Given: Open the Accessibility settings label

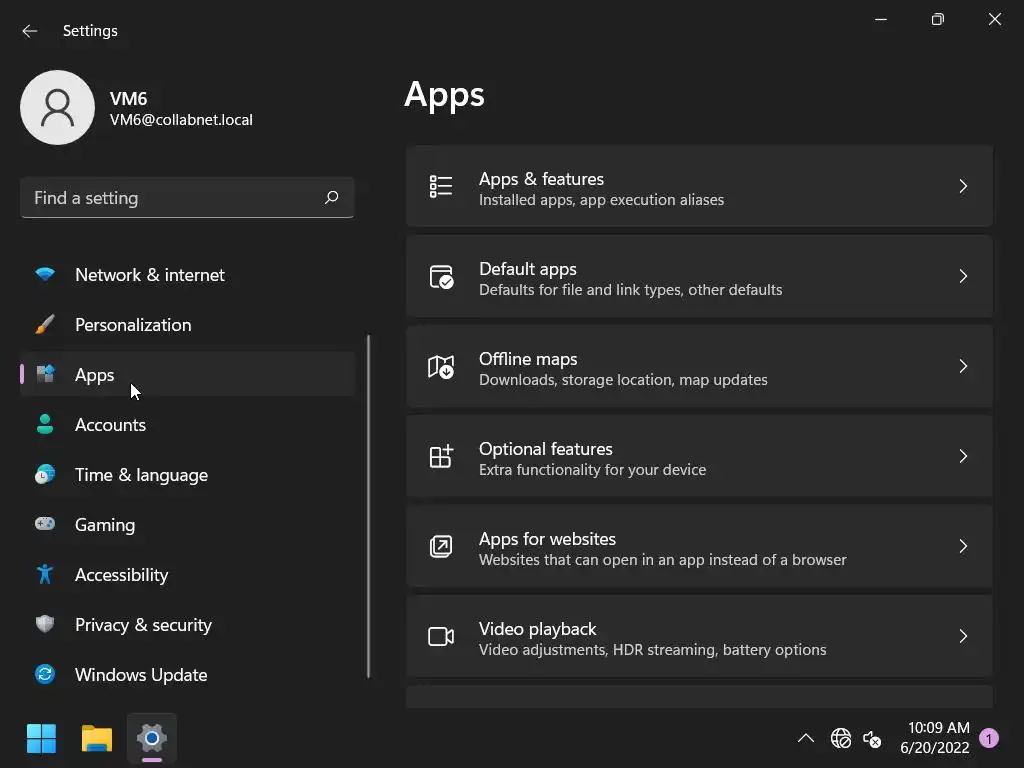Looking at the screenshot, I should point(121,575).
